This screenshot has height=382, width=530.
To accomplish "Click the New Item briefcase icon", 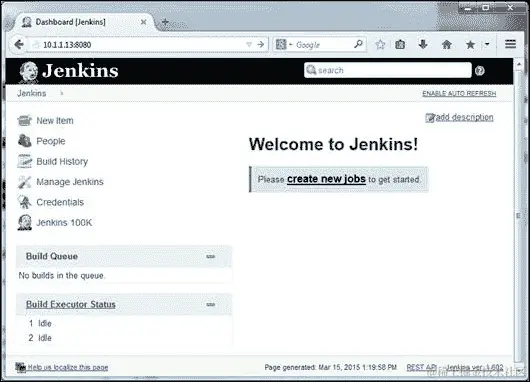I will 24,120.
